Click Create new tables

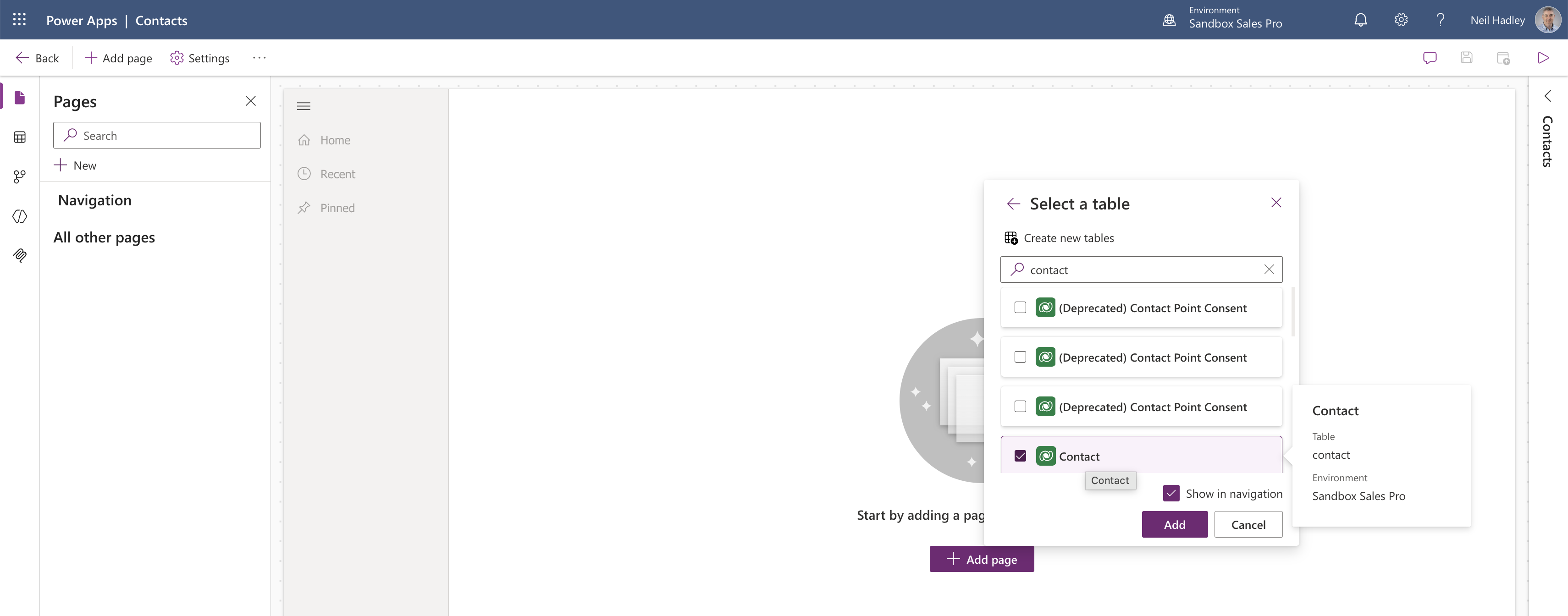point(1059,238)
